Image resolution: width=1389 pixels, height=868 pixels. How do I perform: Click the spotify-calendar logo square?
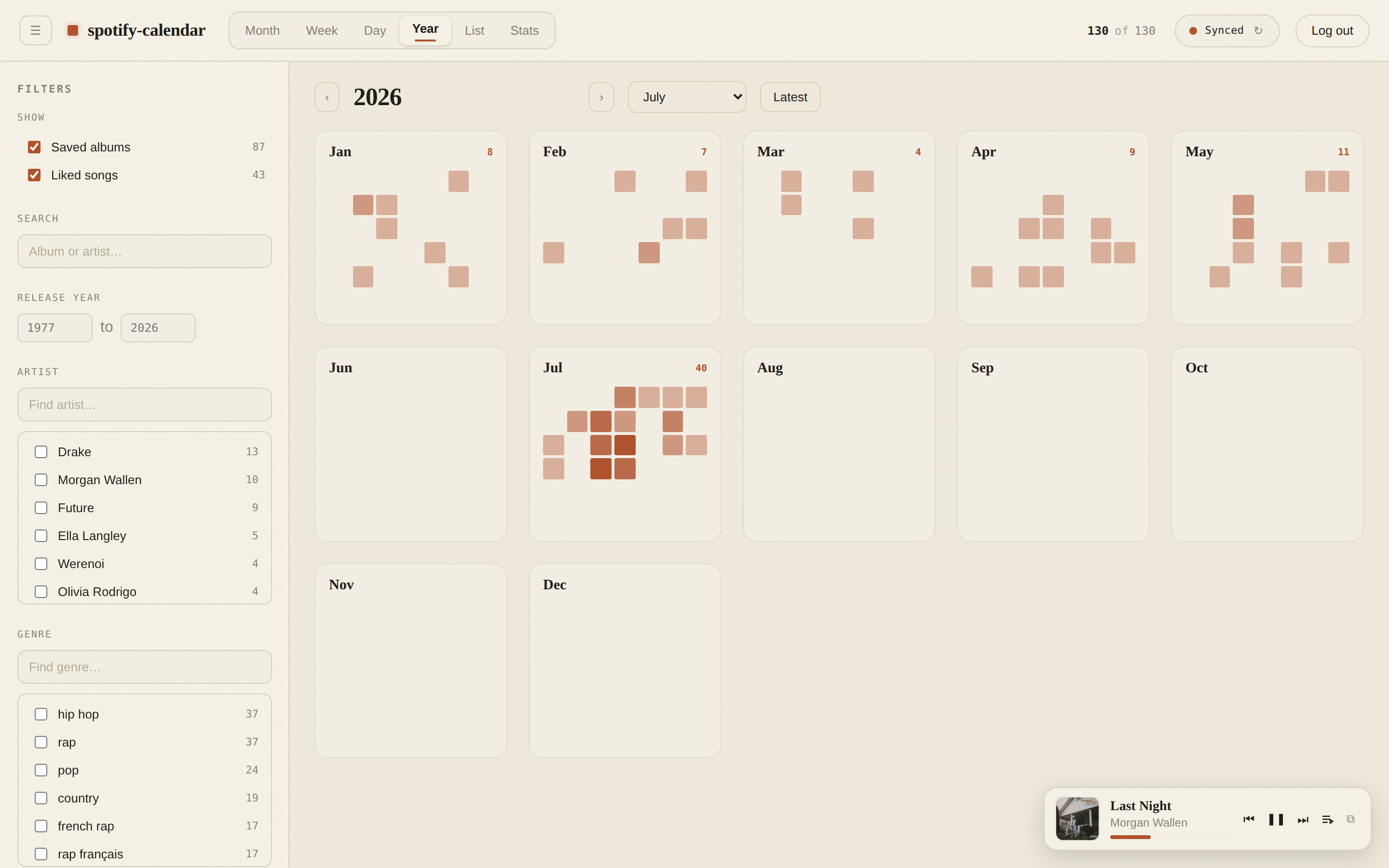[x=73, y=30]
